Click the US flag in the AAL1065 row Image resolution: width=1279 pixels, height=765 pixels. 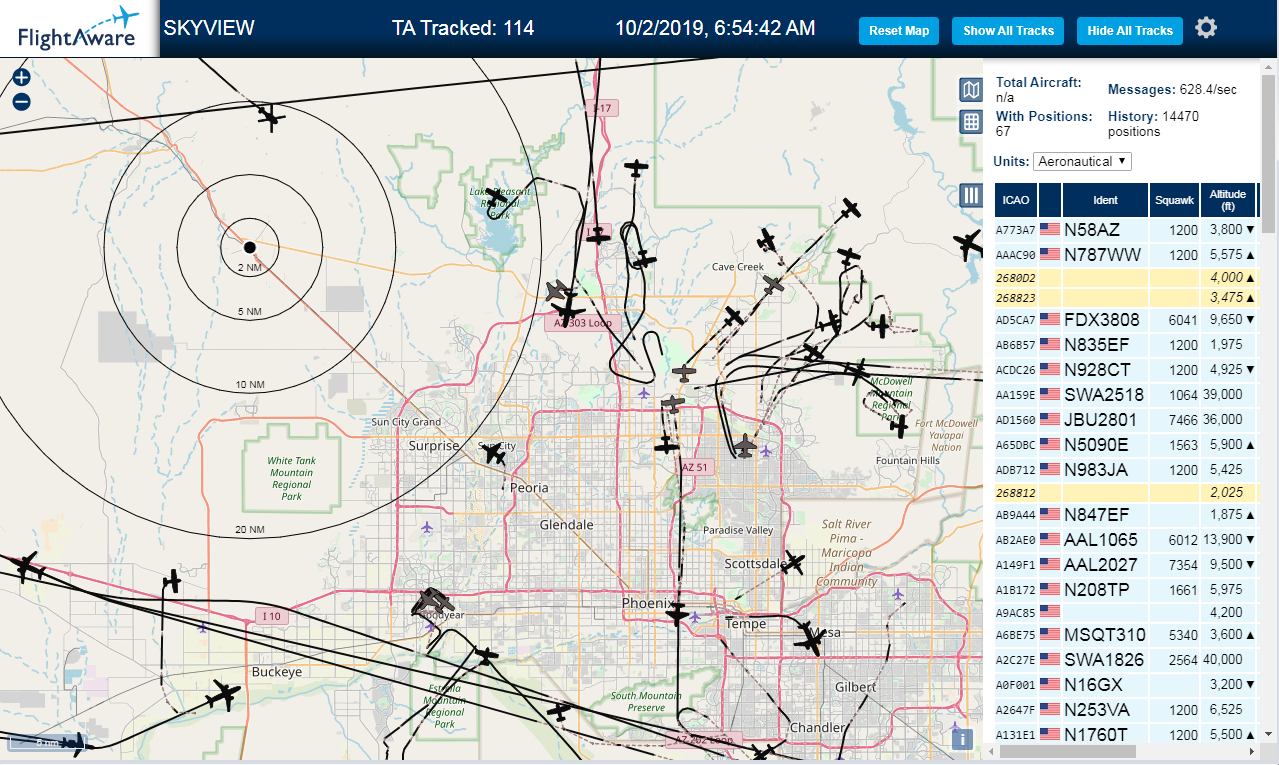click(x=1050, y=540)
